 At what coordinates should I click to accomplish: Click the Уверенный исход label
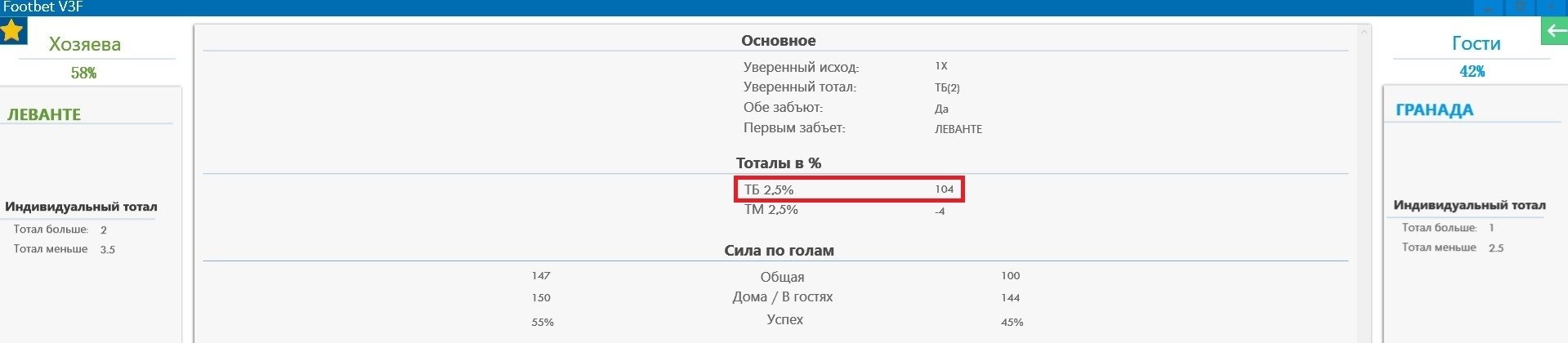click(x=801, y=67)
